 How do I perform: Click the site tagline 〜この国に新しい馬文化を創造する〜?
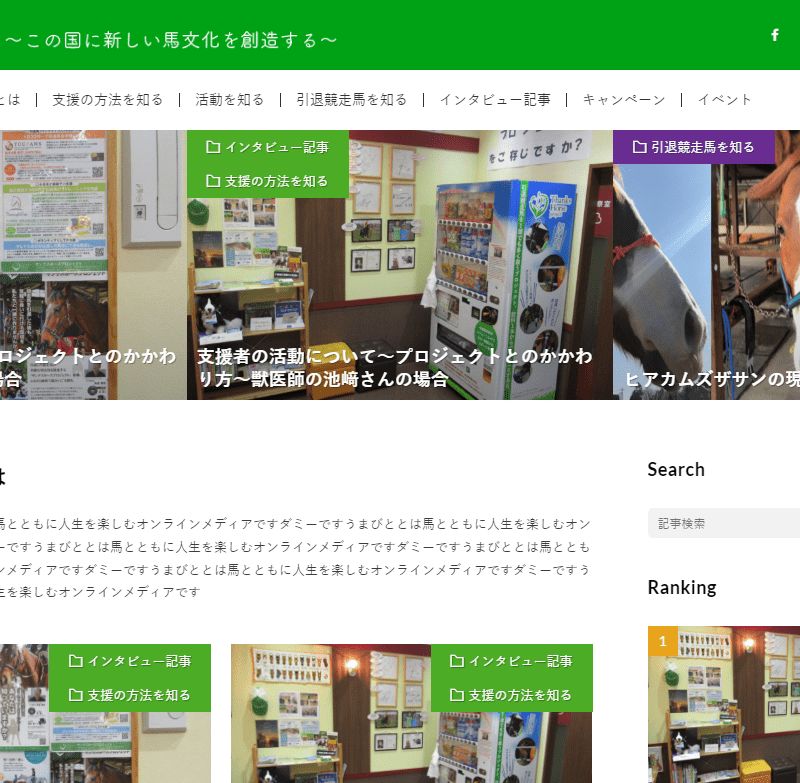[171, 40]
